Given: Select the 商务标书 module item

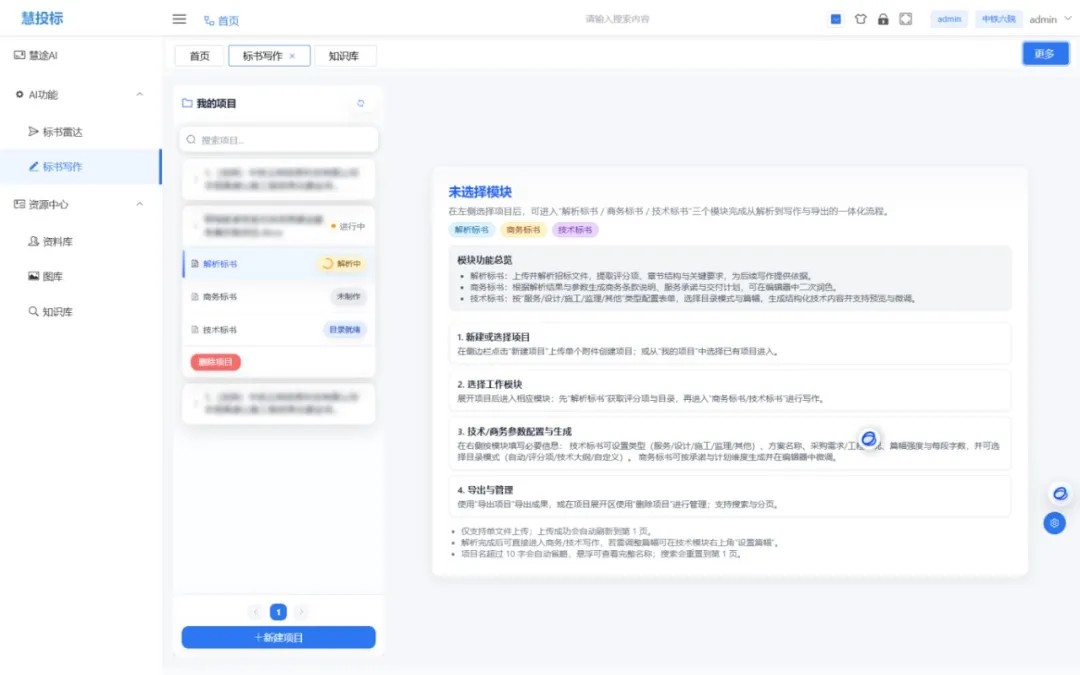Looking at the screenshot, I should [x=220, y=297].
